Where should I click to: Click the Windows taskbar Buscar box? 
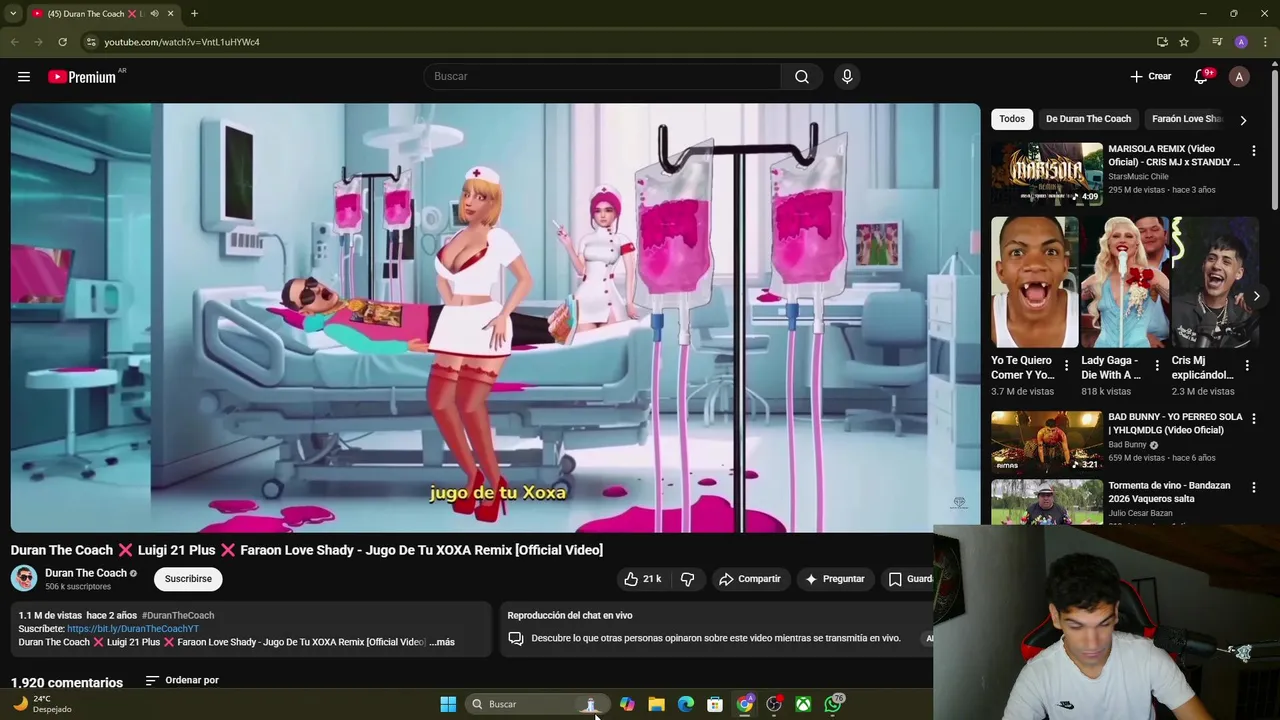[535, 704]
